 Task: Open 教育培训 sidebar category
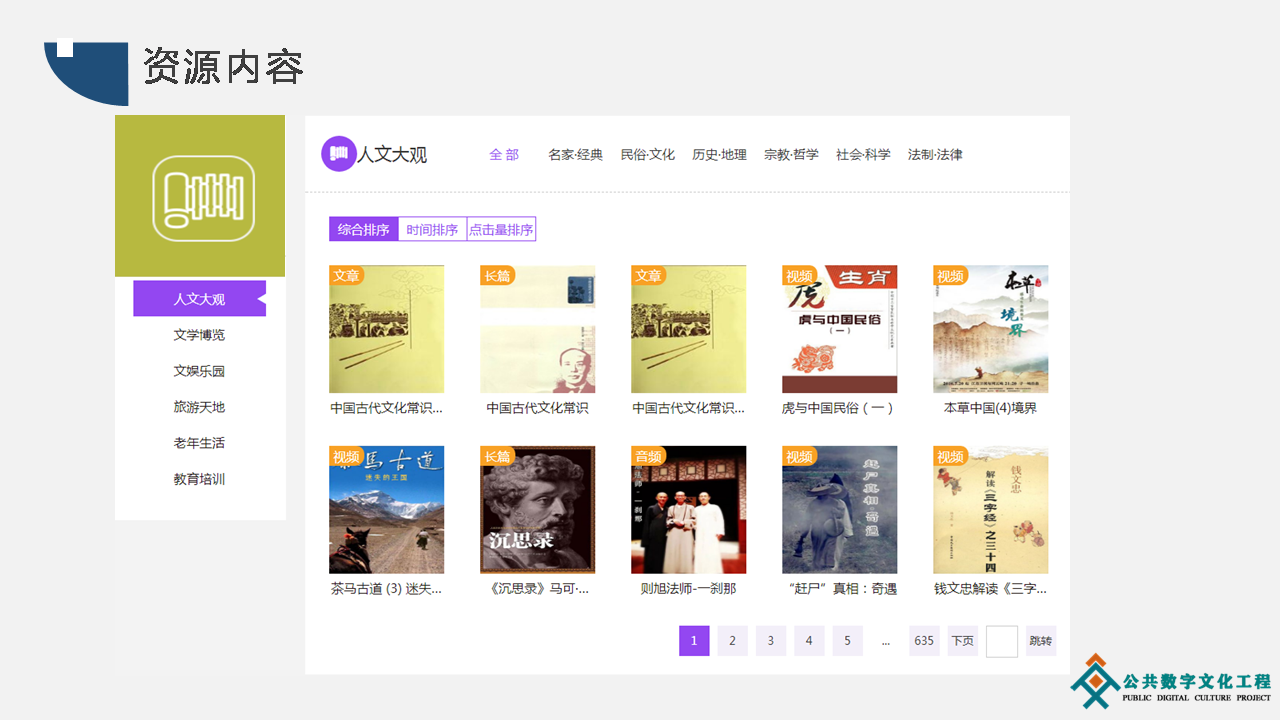tap(199, 479)
